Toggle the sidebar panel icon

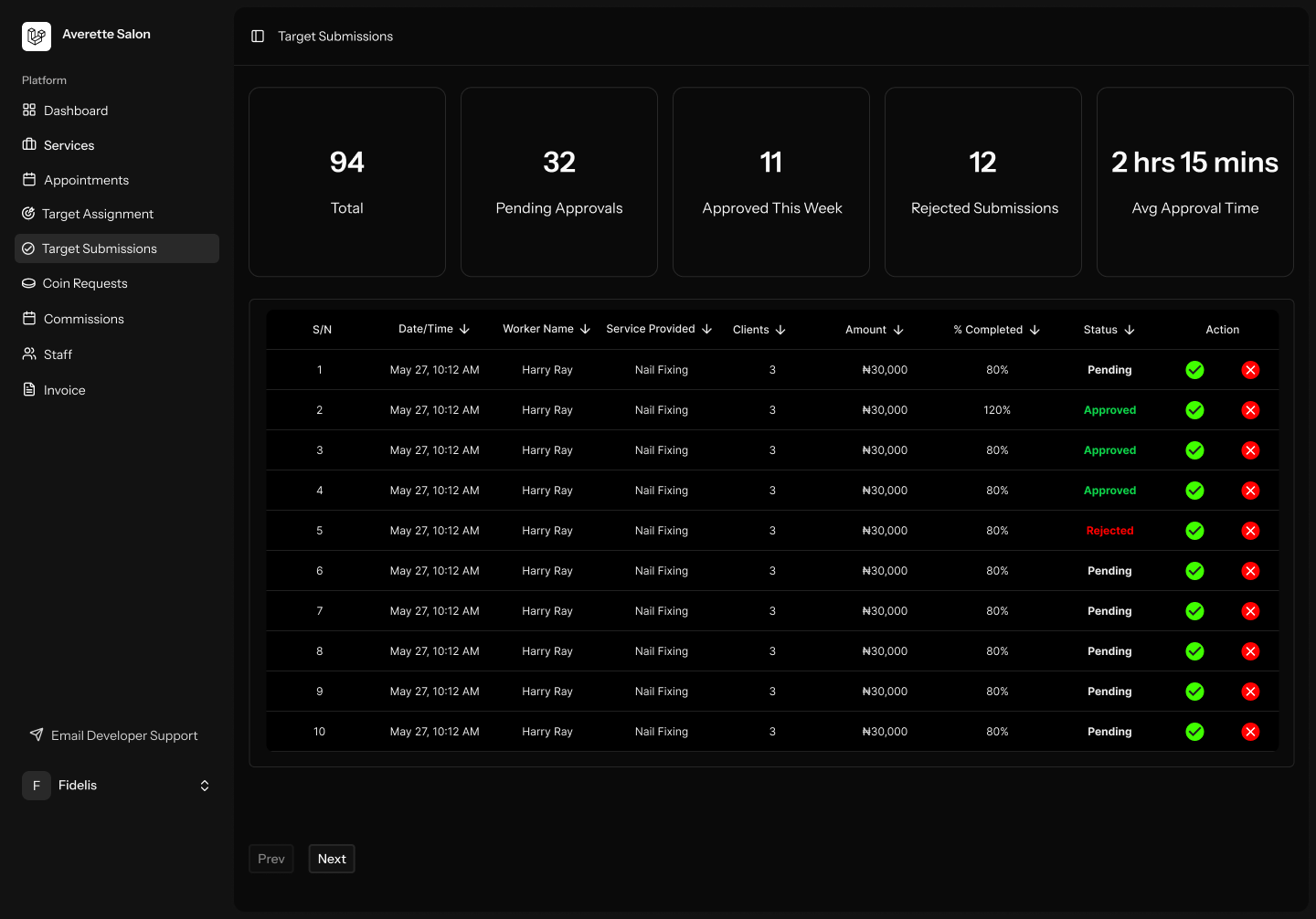tap(258, 37)
